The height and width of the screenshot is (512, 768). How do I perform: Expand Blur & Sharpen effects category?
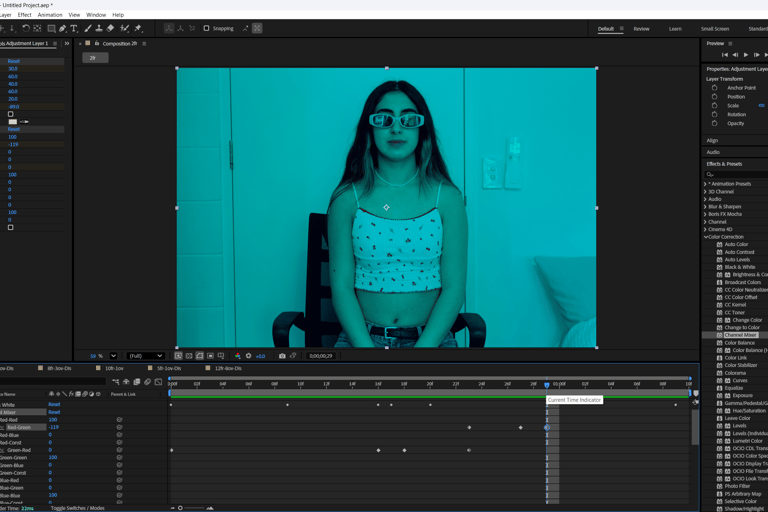705,207
